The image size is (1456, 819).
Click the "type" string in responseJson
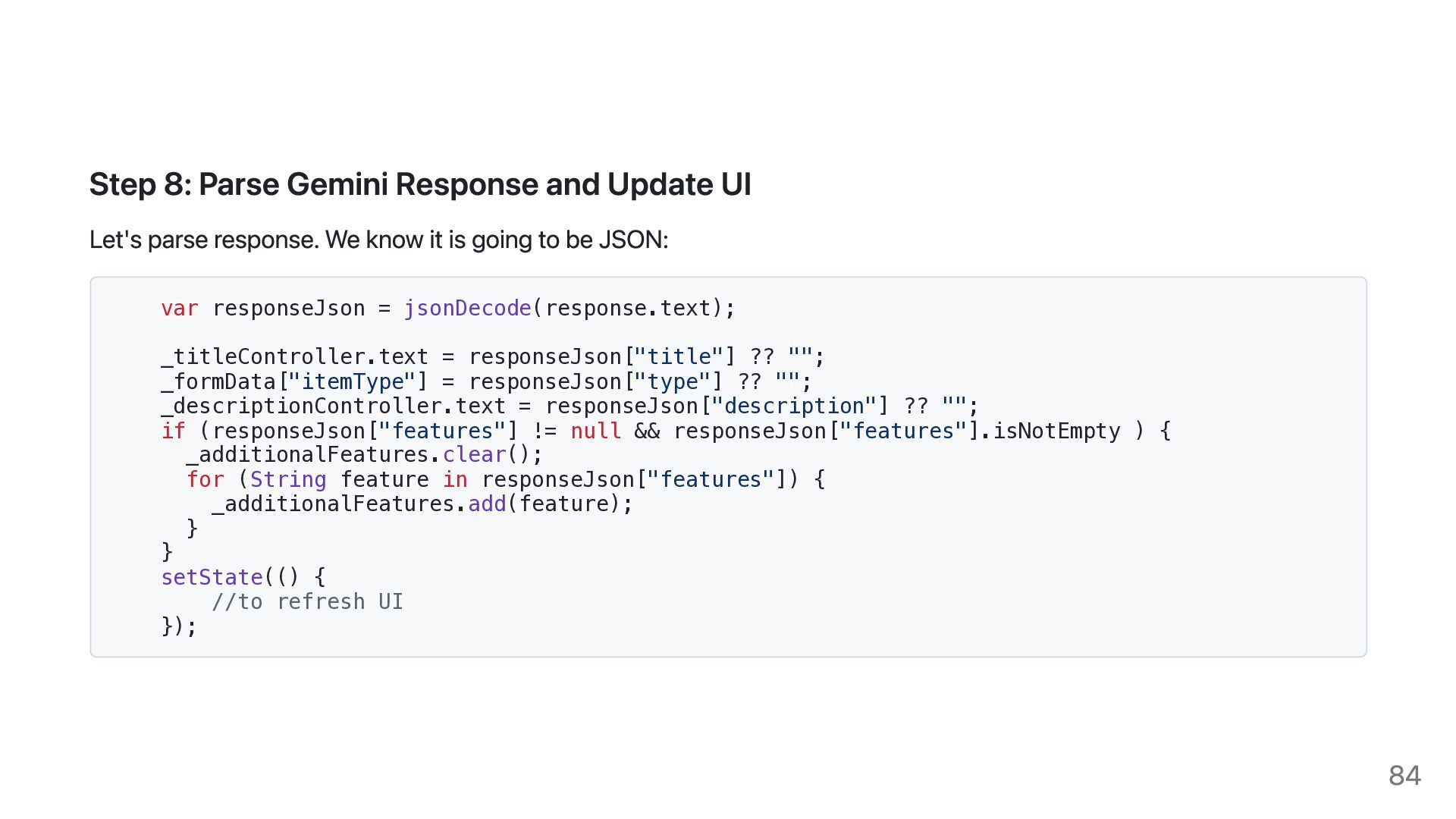[x=672, y=381]
